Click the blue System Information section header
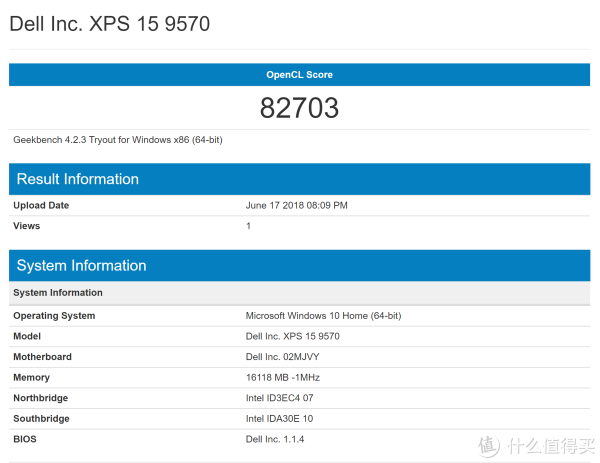 [300, 266]
